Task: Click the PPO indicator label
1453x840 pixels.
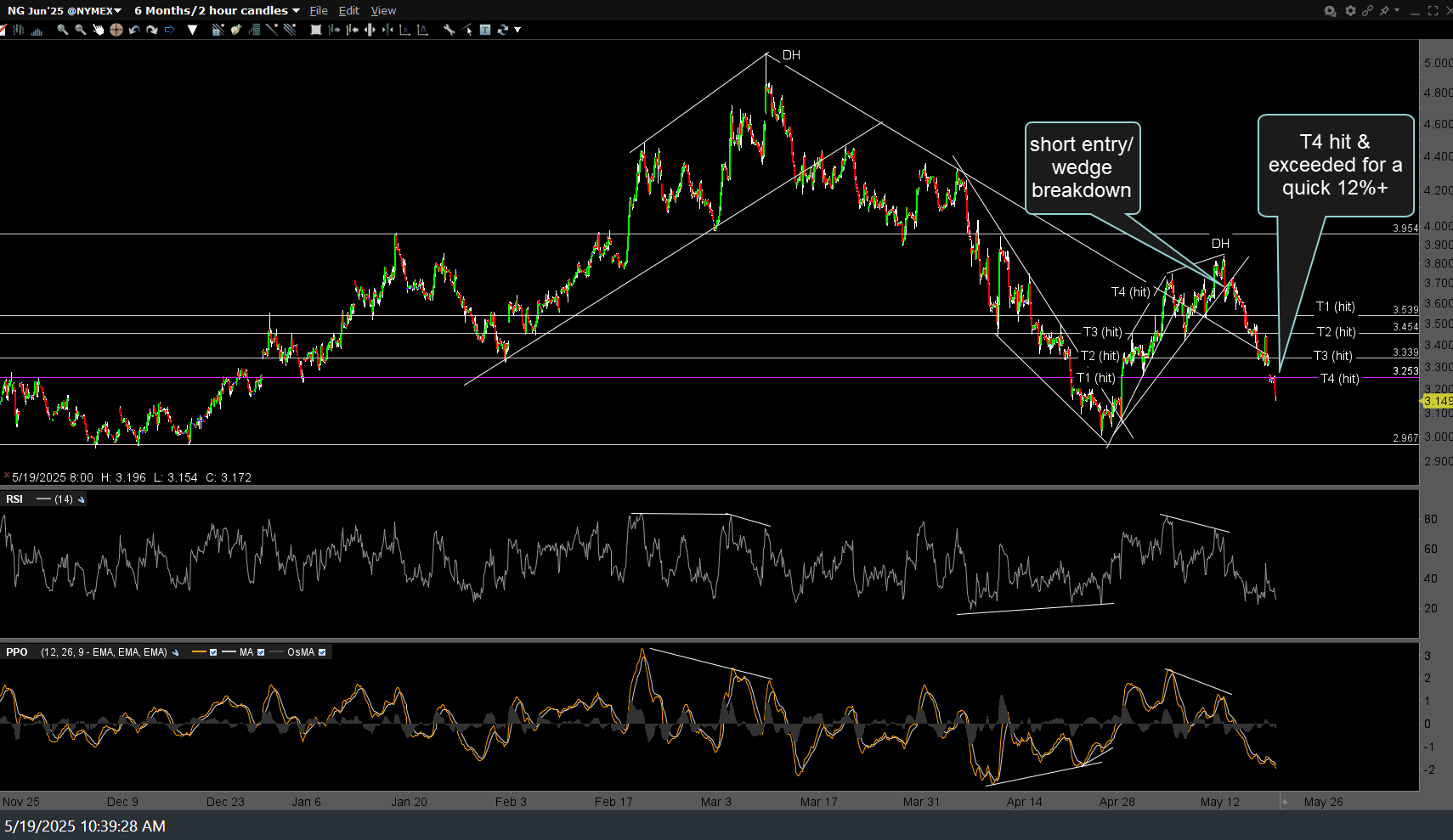Action: 17,652
